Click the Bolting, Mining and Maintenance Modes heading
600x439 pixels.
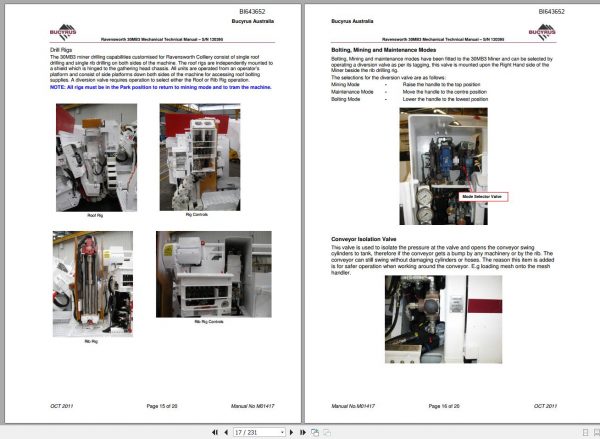pyautogui.click(x=383, y=50)
